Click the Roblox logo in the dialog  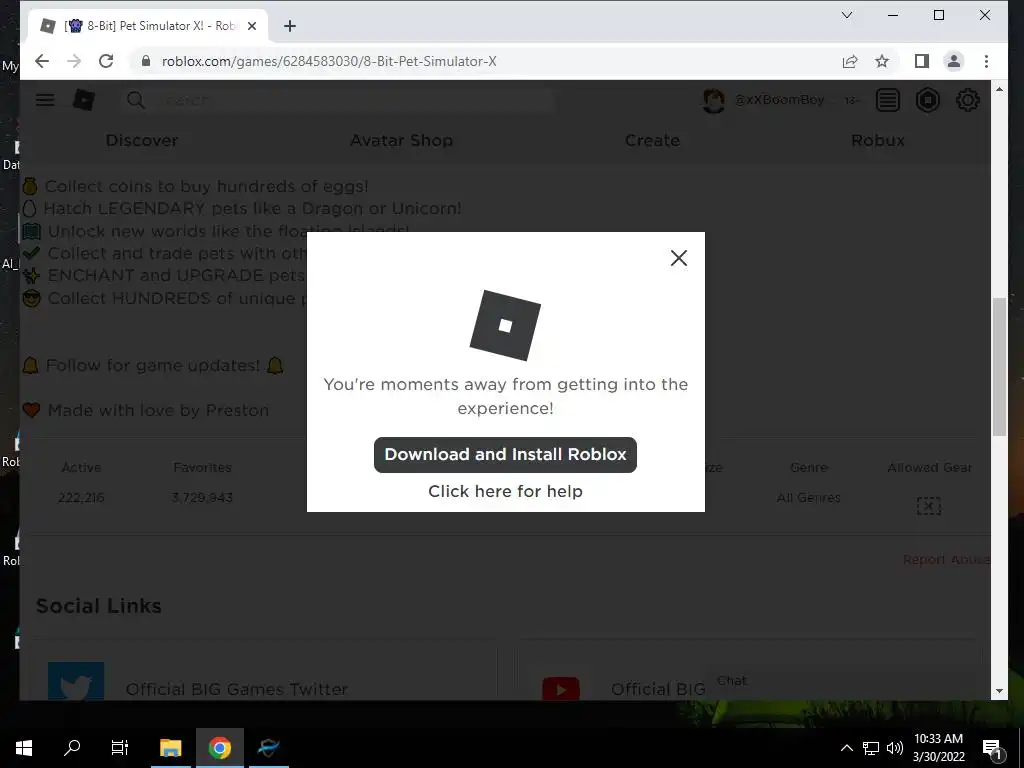coord(505,325)
